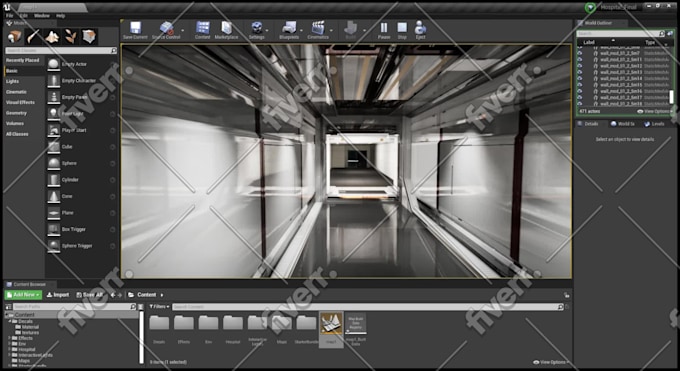Image resolution: width=680 pixels, height=371 pixels.
Task: Toggle visibility eye for wall_mod_01_2_Sm17
Action: pos(580,97)
